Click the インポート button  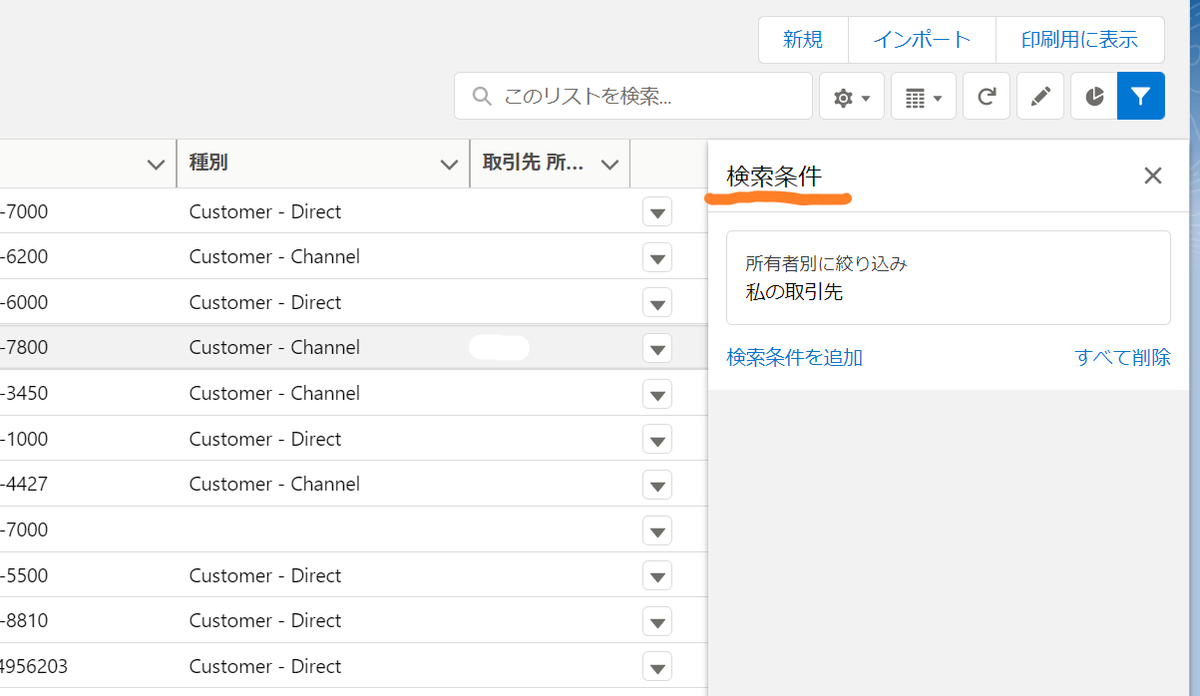tap(921, 39)
